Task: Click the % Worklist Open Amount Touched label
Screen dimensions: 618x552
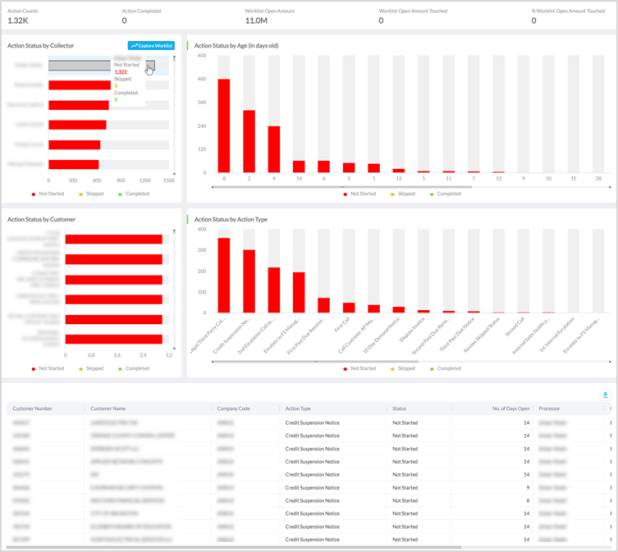Action: tap(568, 11)
